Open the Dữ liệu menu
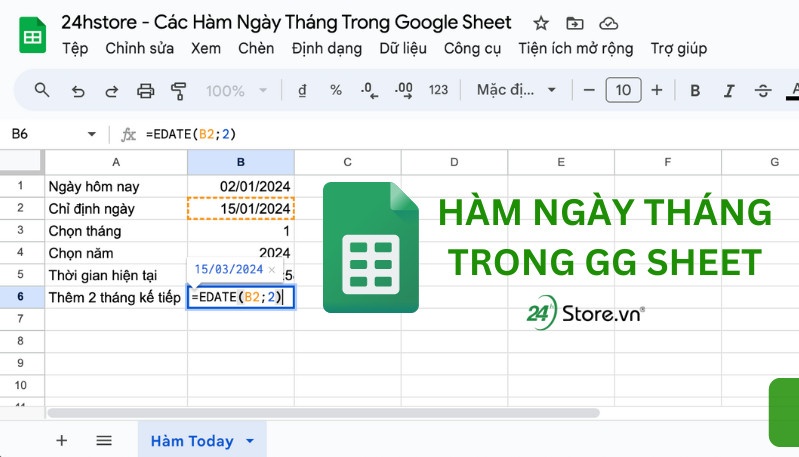 tap(403, 48)
